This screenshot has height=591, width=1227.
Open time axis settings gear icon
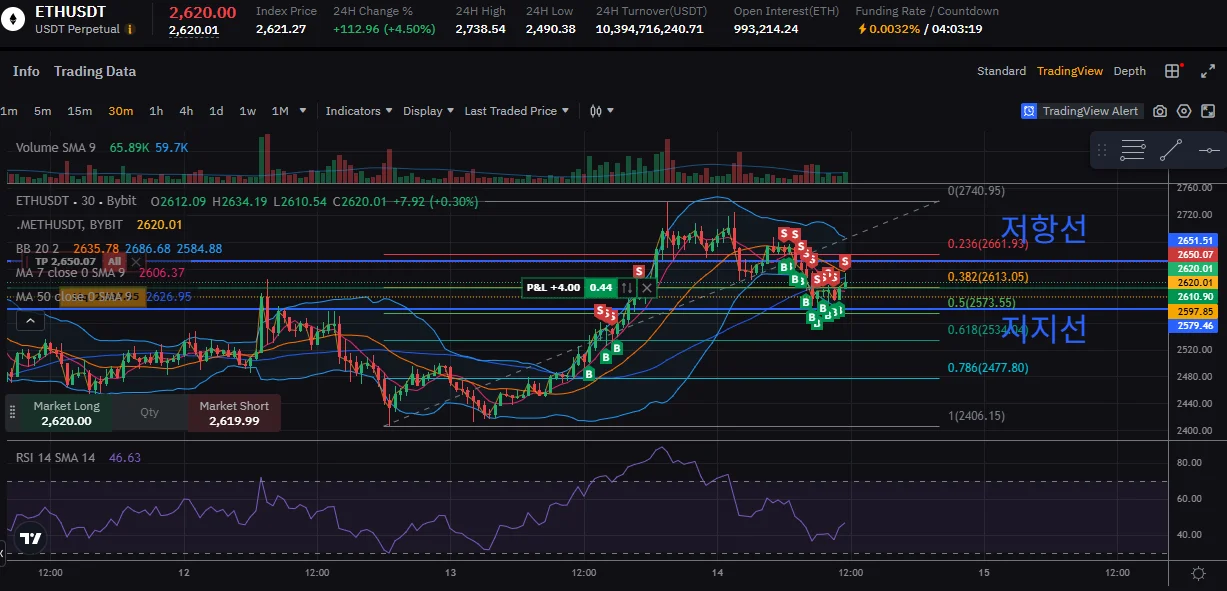pyautogui.click(x=1198, y=573)
